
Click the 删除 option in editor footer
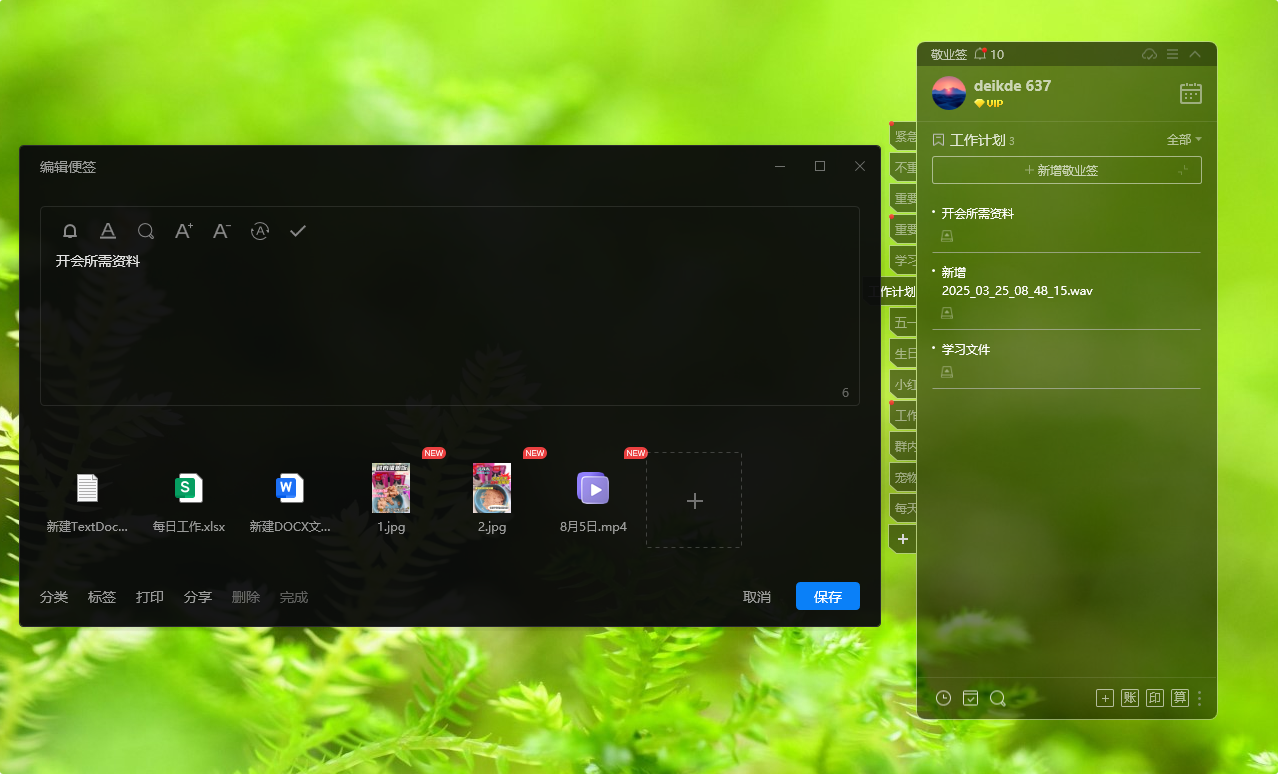pos(246,597)
